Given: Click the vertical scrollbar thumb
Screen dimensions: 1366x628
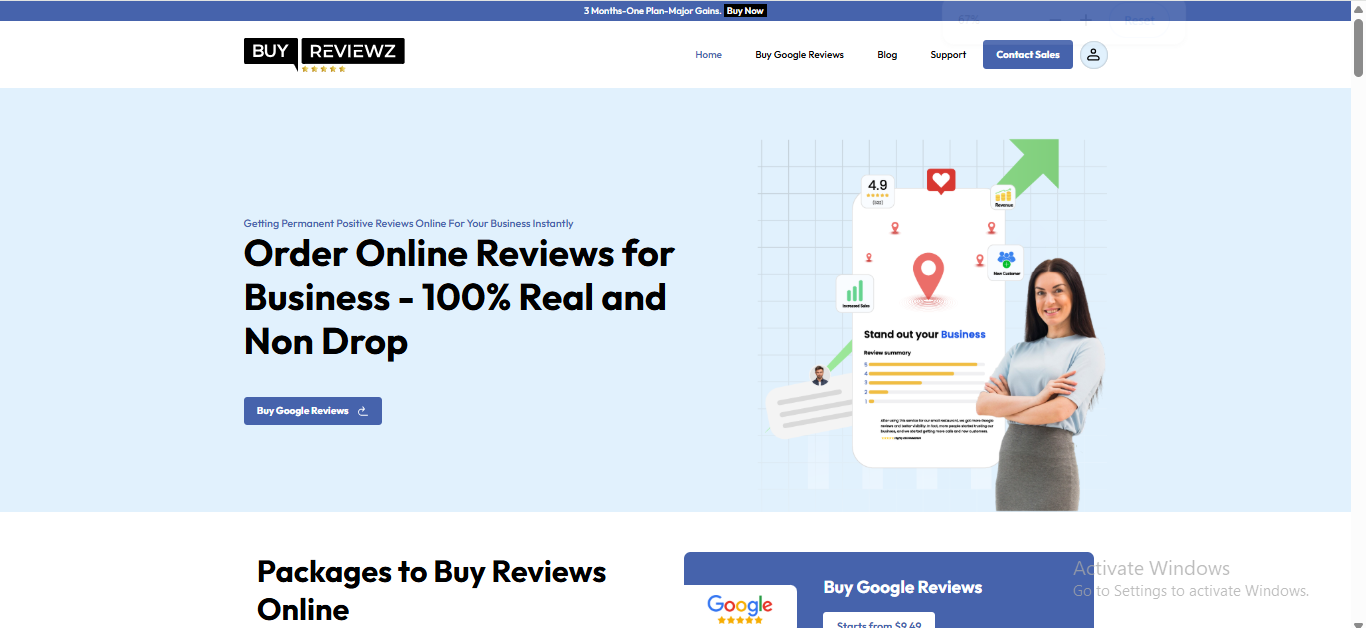Looking at the screenshot, I should [x=1358, y=47].
